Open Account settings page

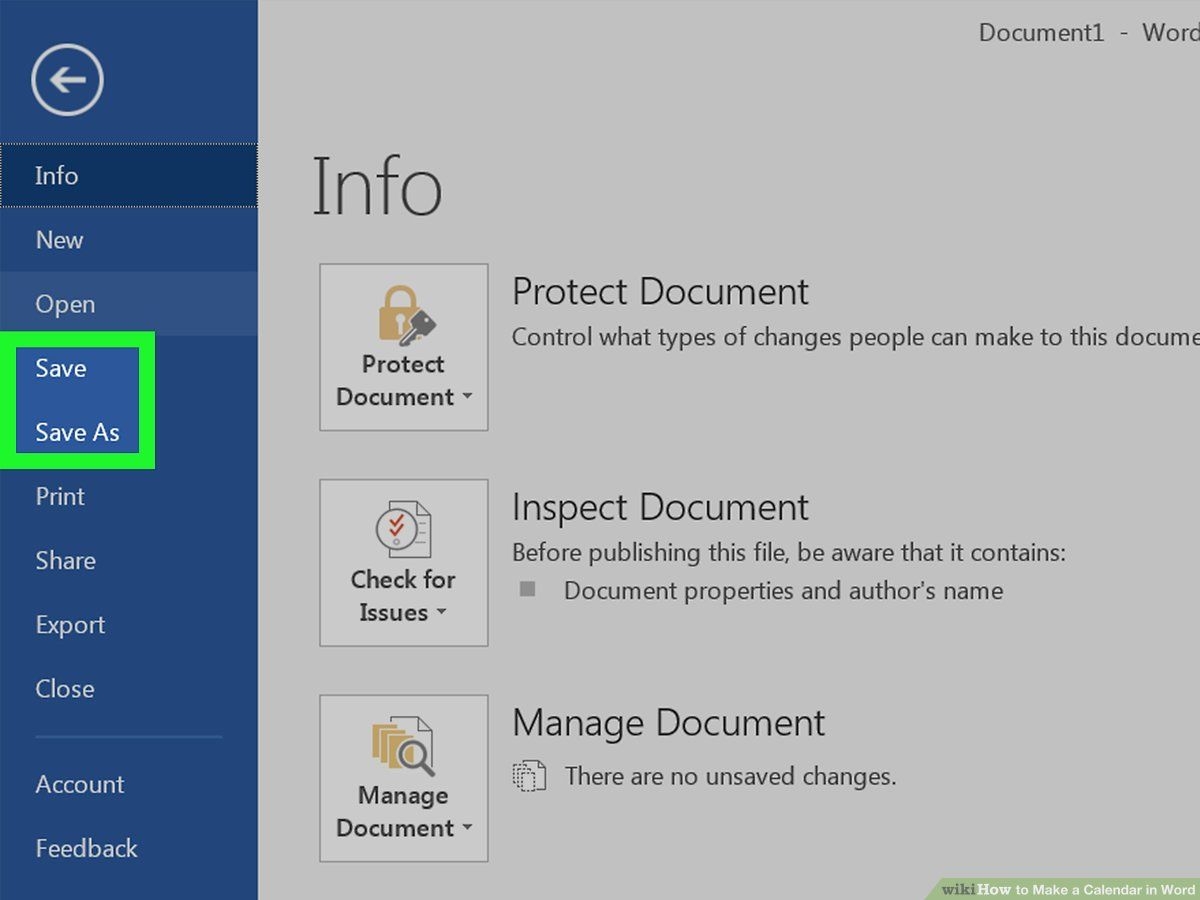(x=129, y=784)
